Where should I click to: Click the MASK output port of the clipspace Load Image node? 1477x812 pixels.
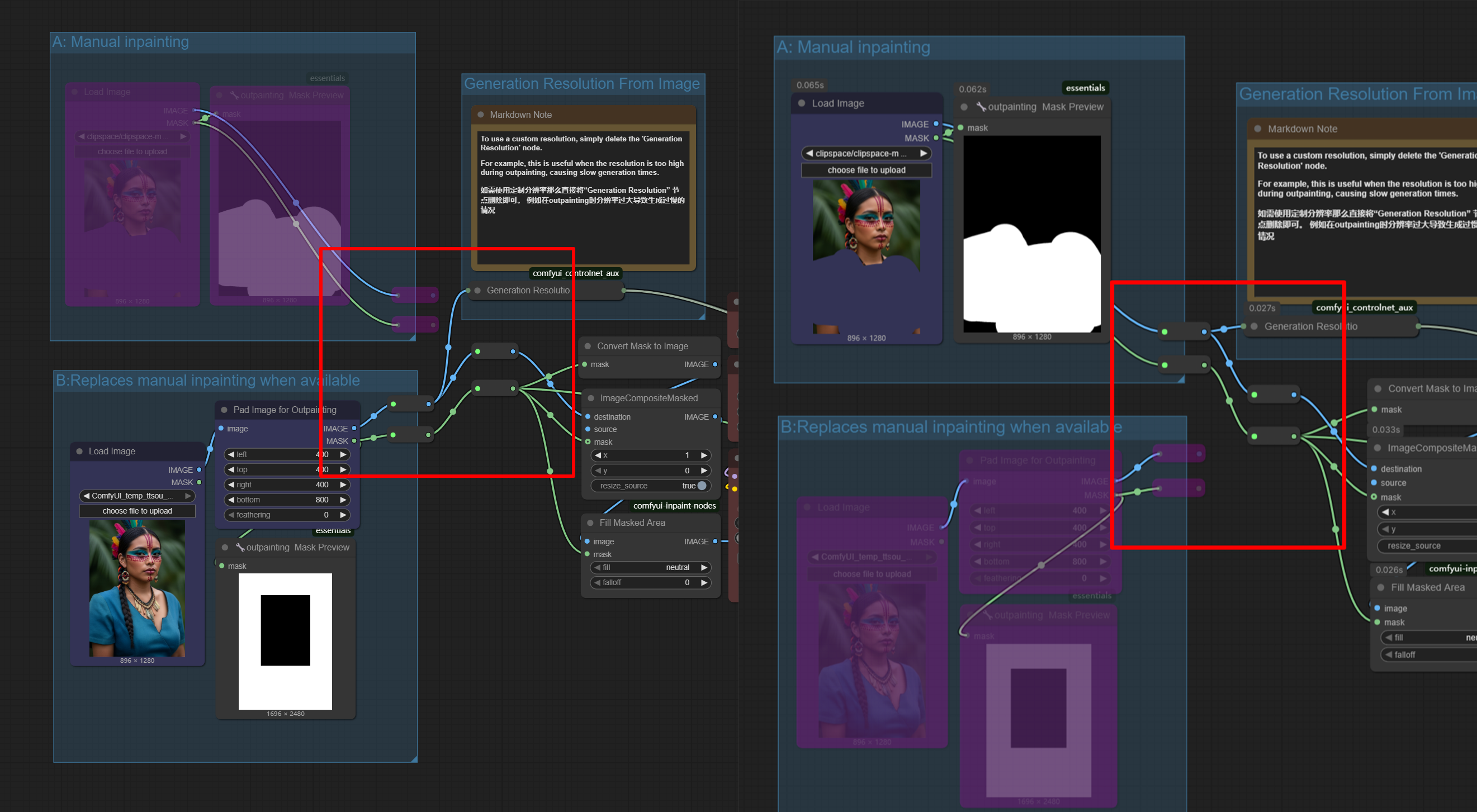tap(936, 138)
